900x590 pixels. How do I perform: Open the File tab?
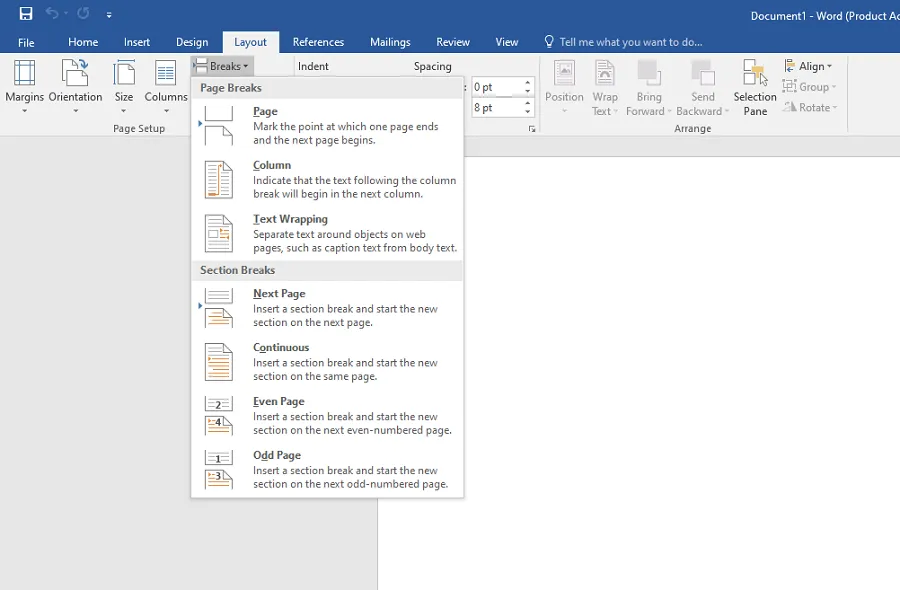tap(26, 42)
